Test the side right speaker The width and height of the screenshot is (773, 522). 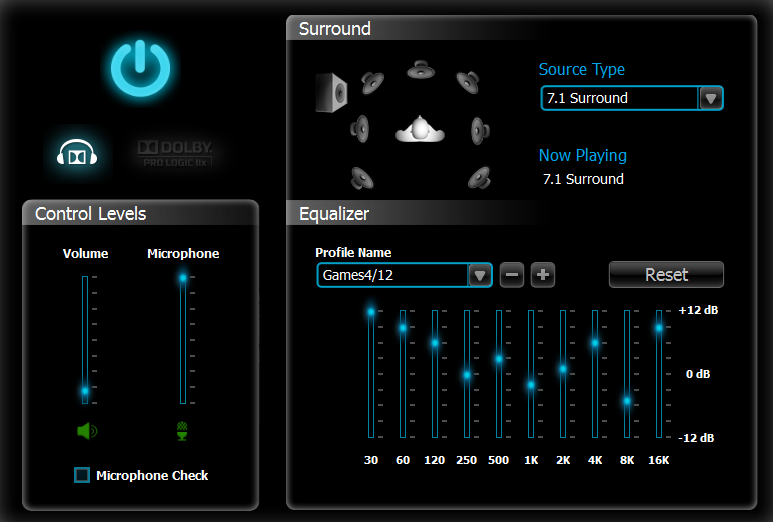coord(480,131)
